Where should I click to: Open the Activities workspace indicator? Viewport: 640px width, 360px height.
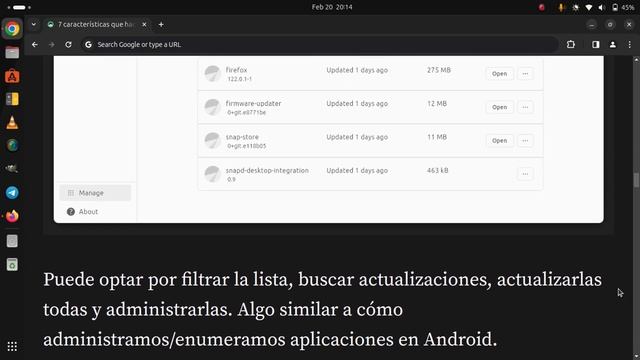(19, 7)
